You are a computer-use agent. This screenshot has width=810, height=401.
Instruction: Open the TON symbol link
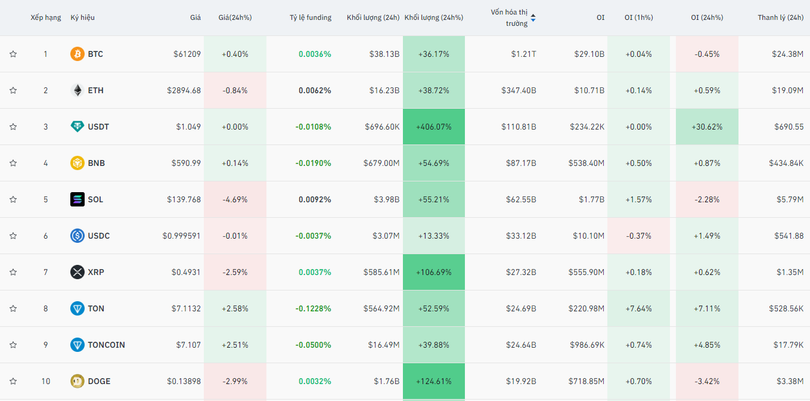pos(95,309)
